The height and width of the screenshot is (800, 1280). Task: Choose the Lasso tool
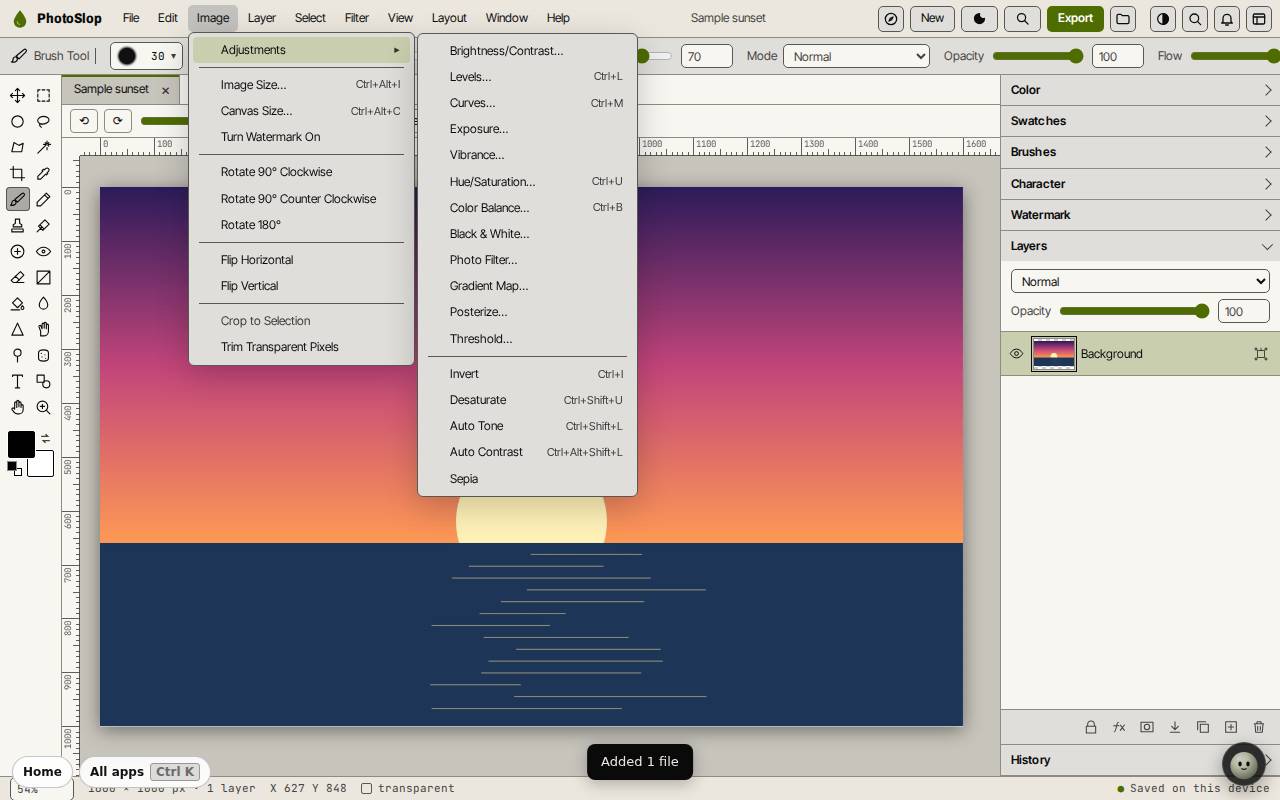[43, 121]
